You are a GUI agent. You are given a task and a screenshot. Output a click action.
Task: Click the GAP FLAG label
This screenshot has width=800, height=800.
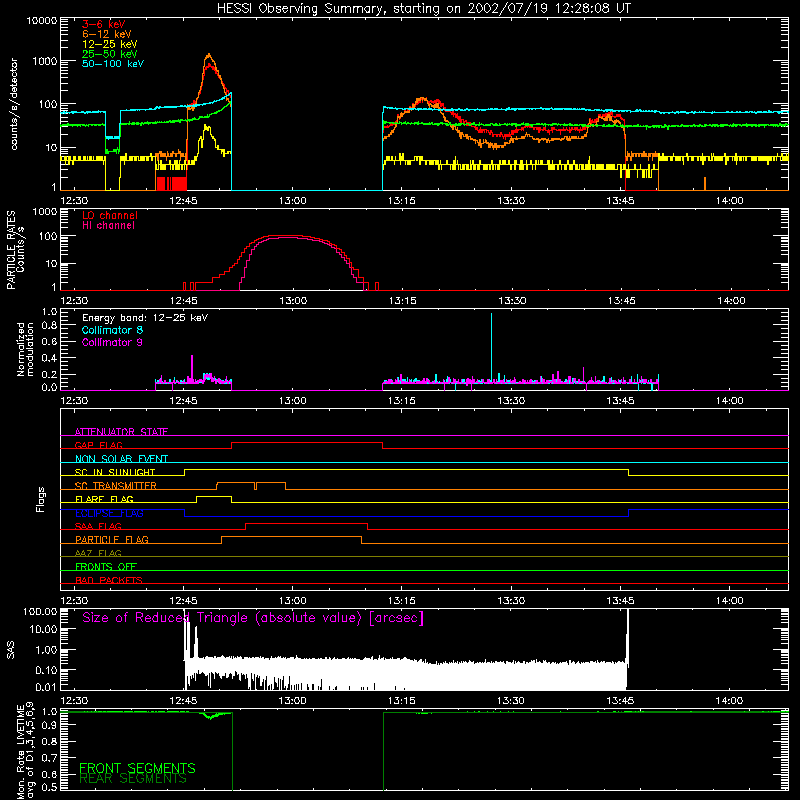(x=98, y=445)
